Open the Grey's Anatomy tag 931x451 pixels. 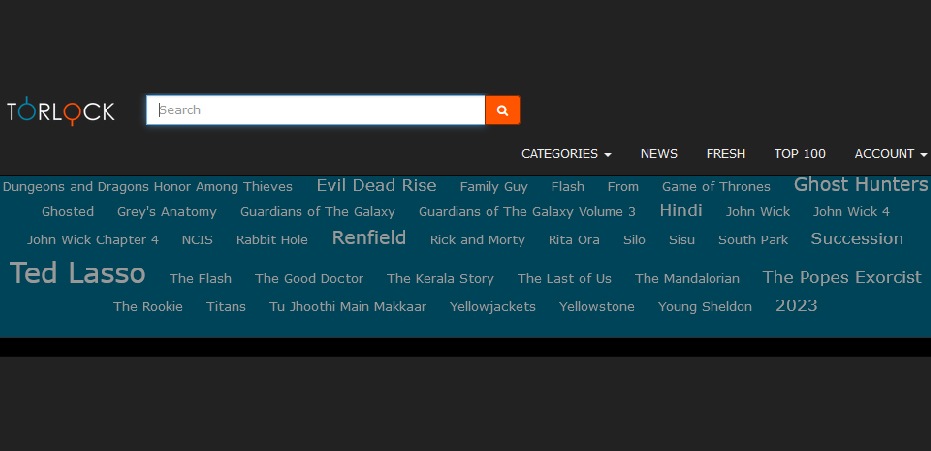pos(167,212)
